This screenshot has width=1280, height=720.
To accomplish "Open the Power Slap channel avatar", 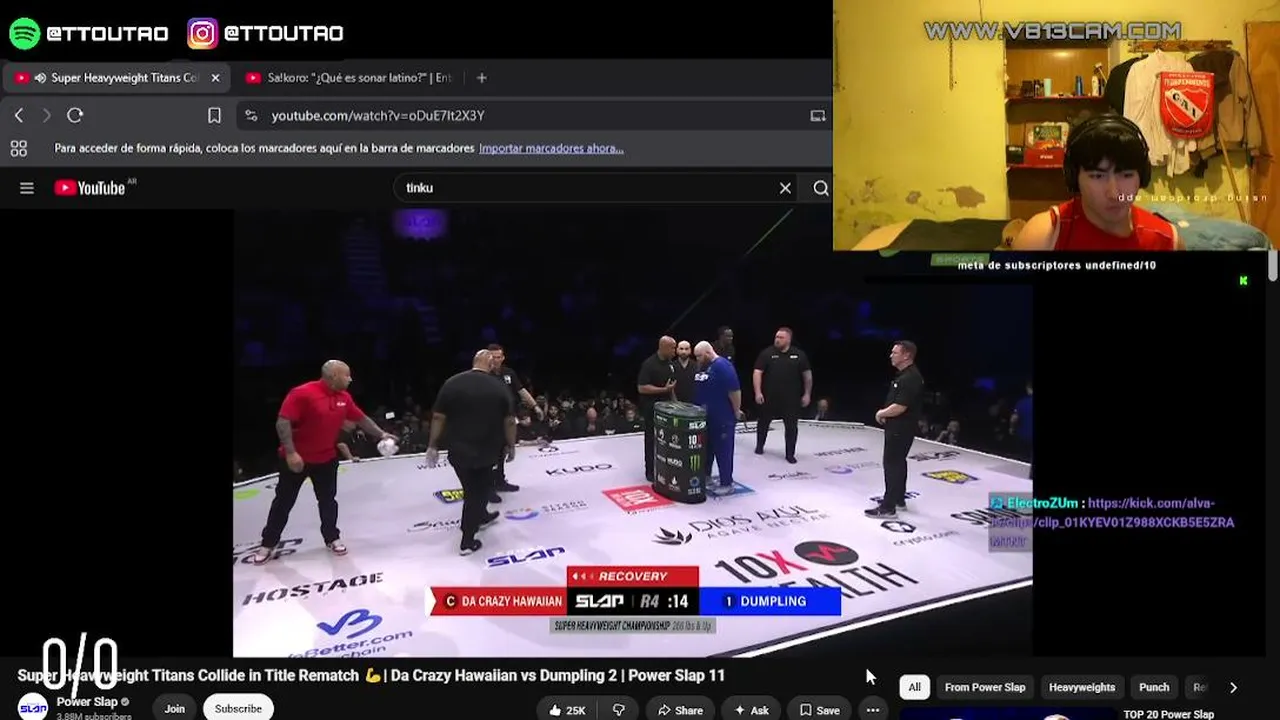I will click(33, 707).
